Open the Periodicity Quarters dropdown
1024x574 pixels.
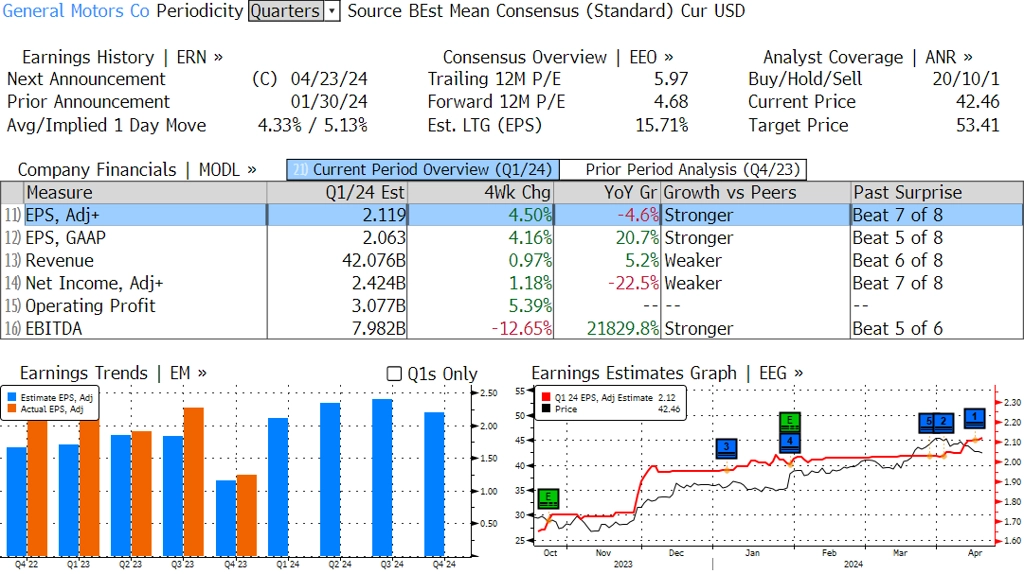tap(294, 11)
